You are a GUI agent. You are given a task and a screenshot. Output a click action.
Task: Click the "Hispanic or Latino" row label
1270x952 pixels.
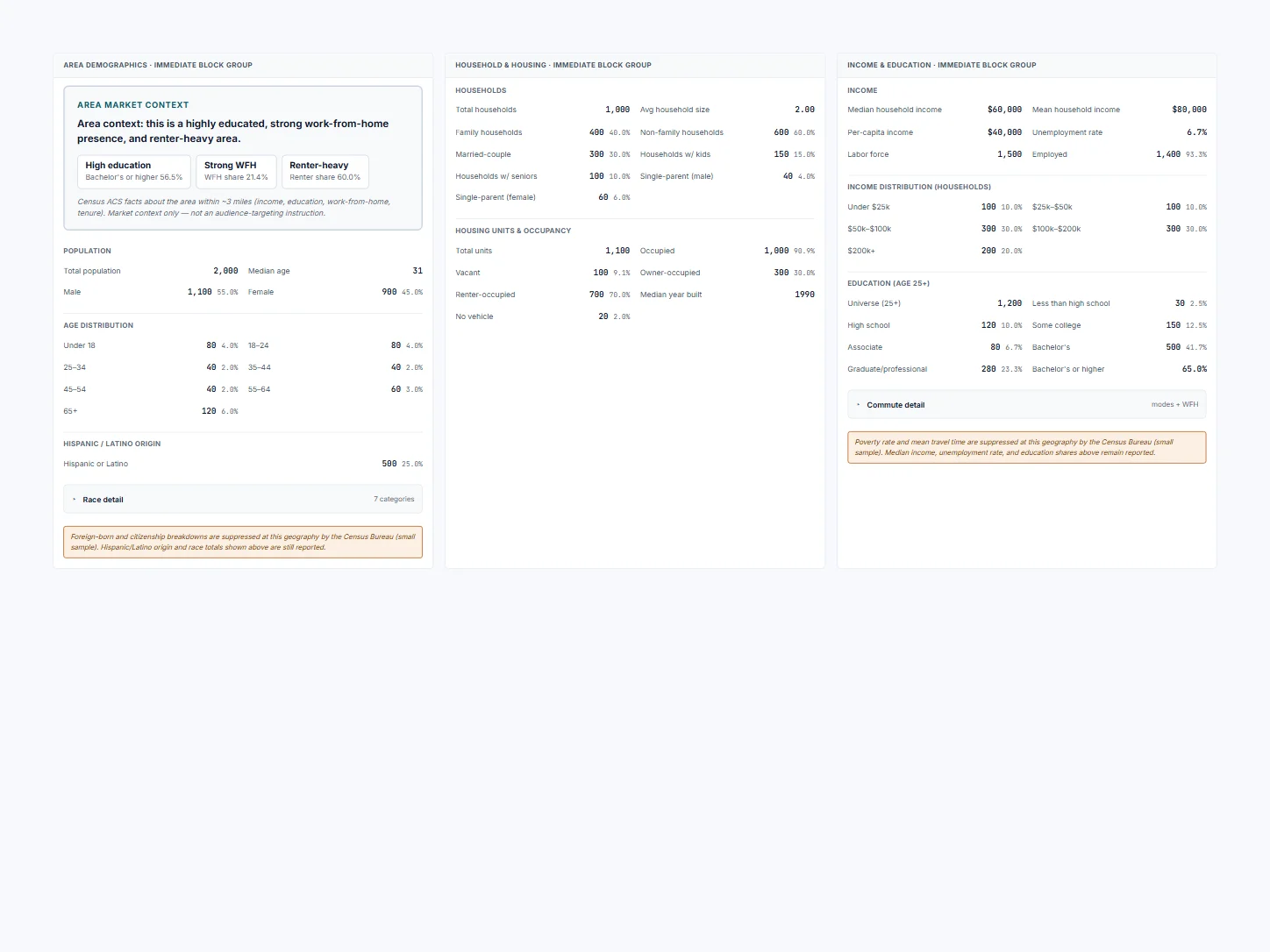[x=96, y=464]
